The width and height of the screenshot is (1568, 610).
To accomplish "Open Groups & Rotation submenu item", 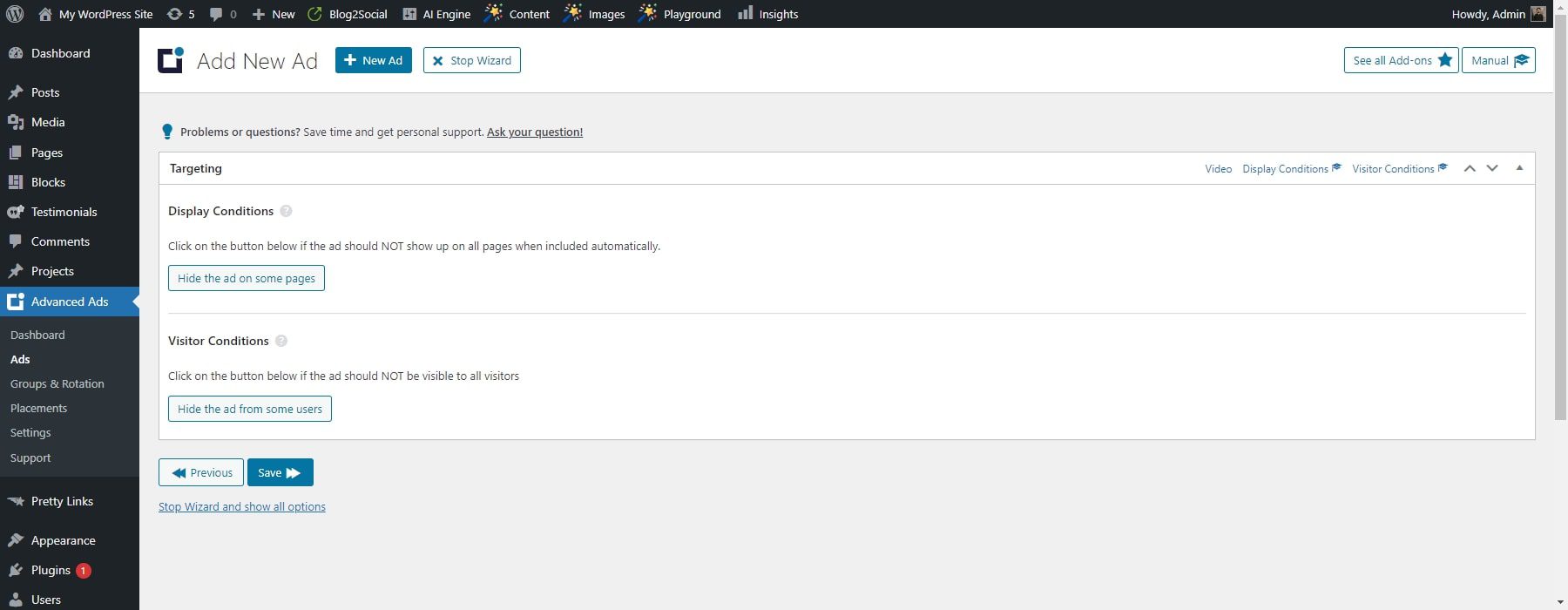I will 57,383.
